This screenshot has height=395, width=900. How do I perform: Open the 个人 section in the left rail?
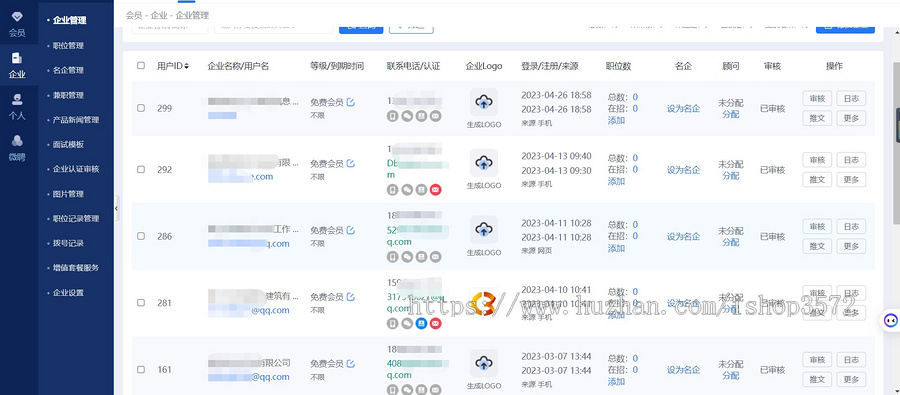pyautogui.click(x=17, y=106)
